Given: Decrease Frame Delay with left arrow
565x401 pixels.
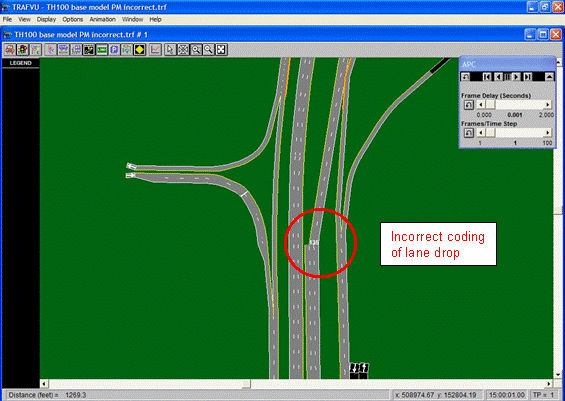Looking at the screenshot, I should (480, 105).
